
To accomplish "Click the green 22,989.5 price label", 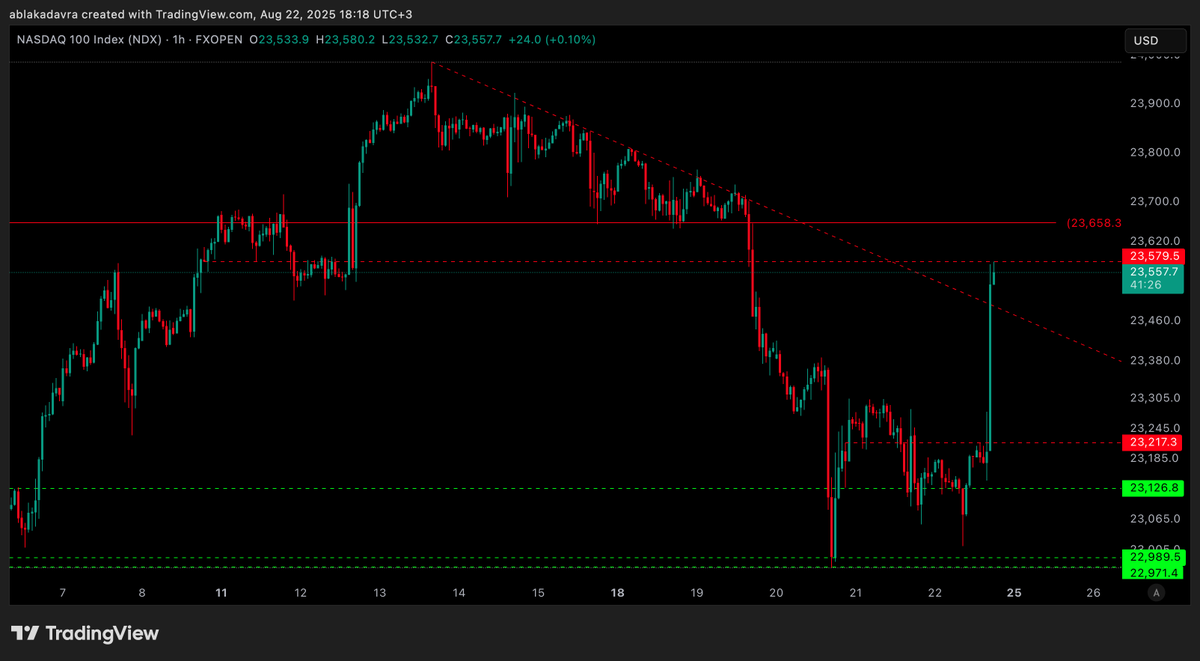I will 1154,557.
